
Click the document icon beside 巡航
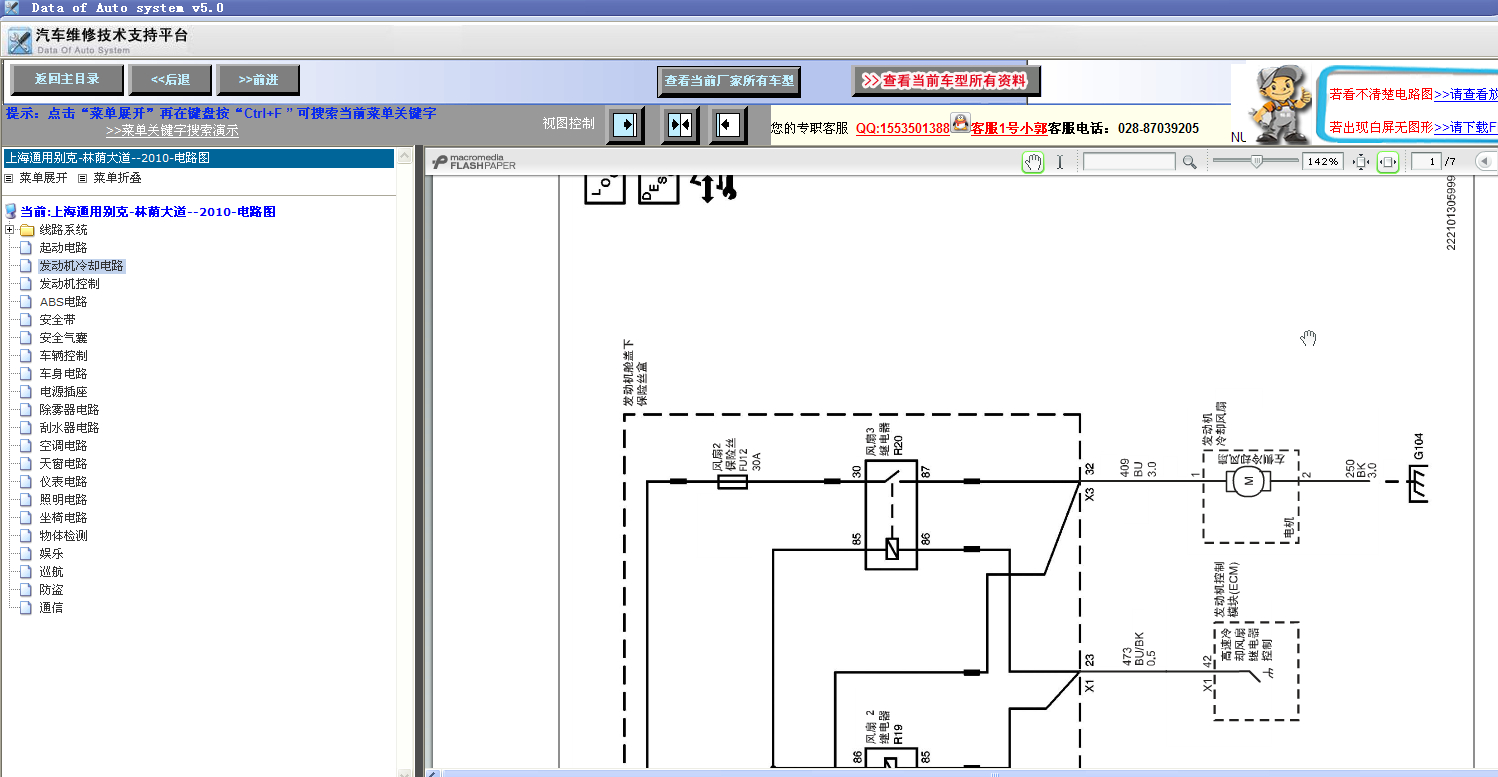pos(27,572)
